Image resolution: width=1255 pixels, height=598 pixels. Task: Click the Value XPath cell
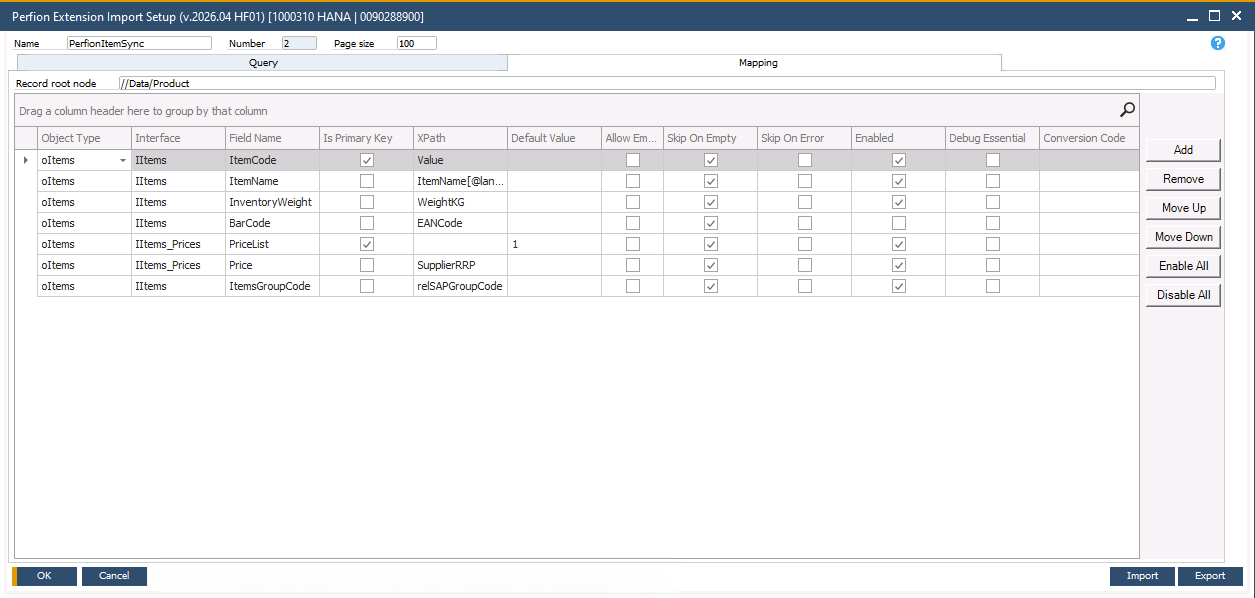(460, 160)
